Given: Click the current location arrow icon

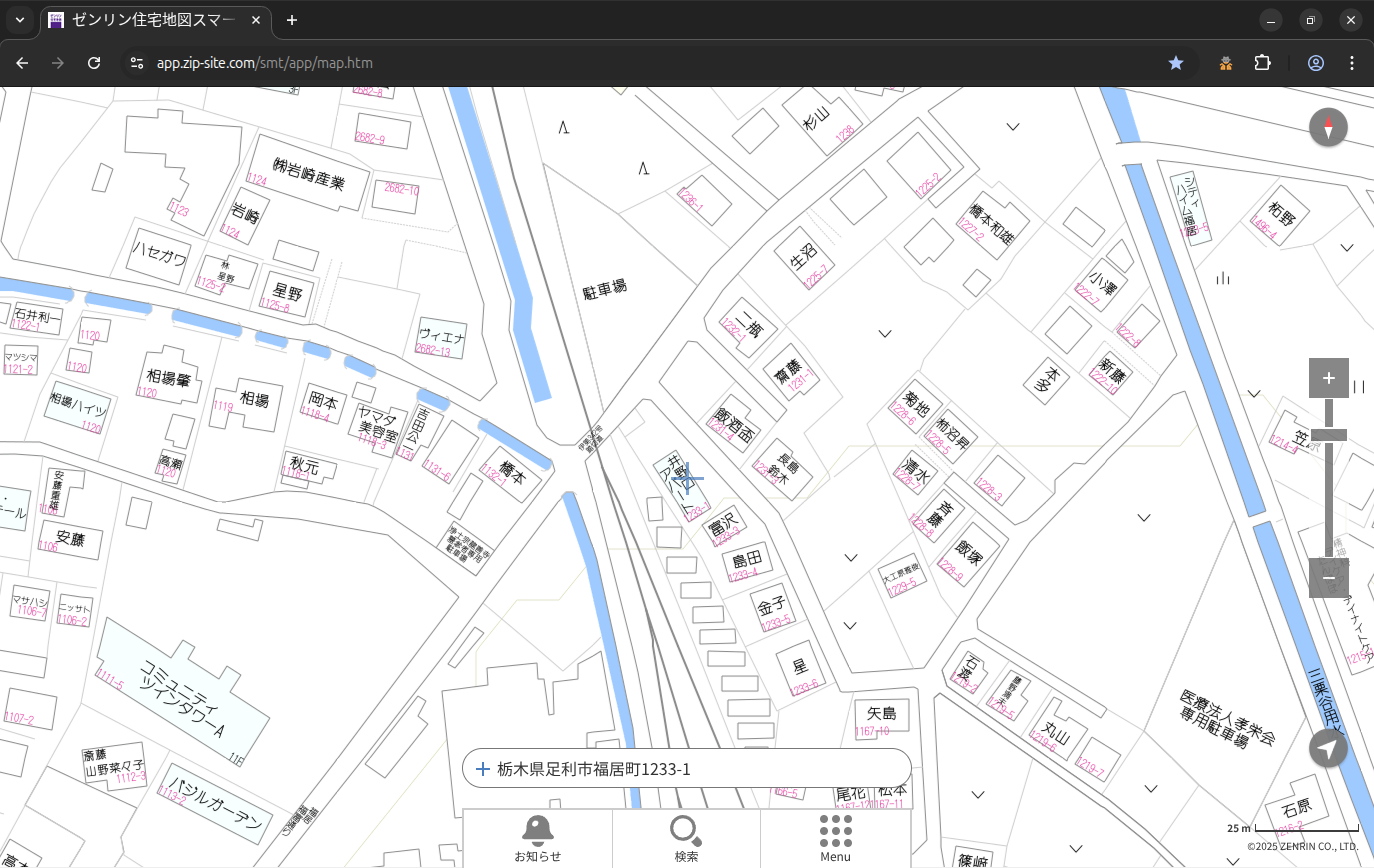Looking at the screenshot, I should (1328, 749).
